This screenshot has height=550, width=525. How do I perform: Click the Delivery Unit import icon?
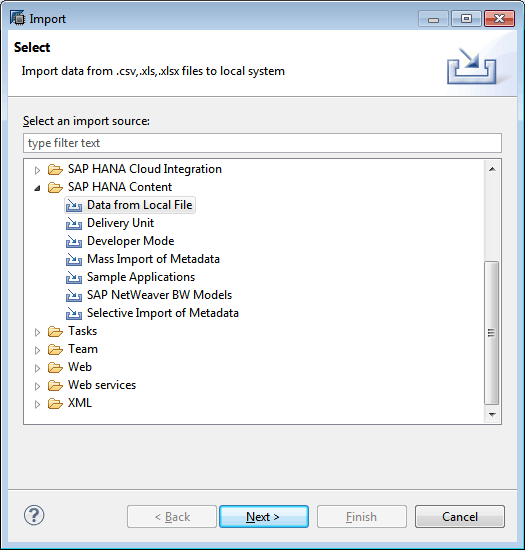74,223
